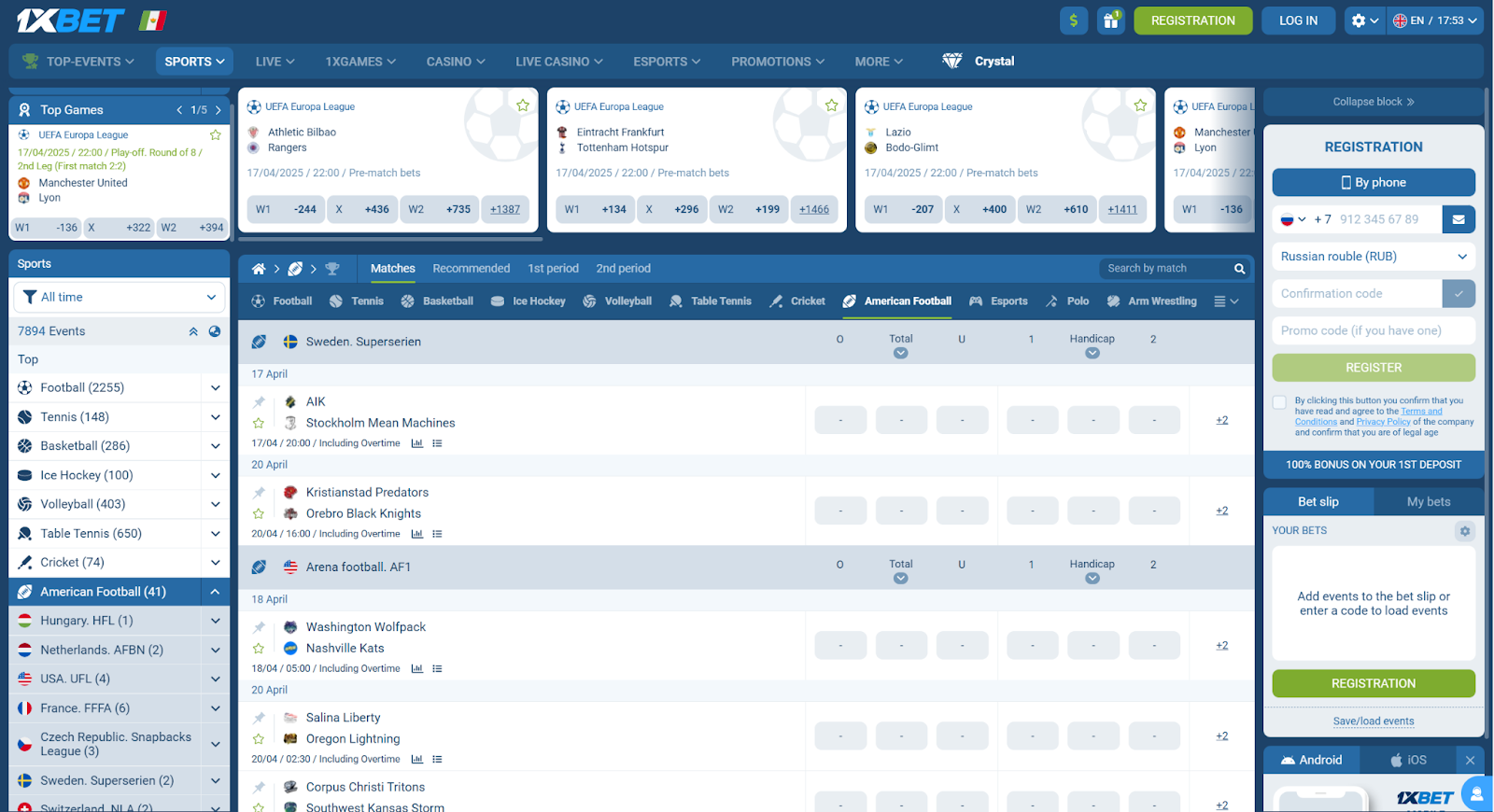This screenshot has width=1494, height=812.
Task: Click the horizontal scrollbar under featured cards
Action: point(390,239)
